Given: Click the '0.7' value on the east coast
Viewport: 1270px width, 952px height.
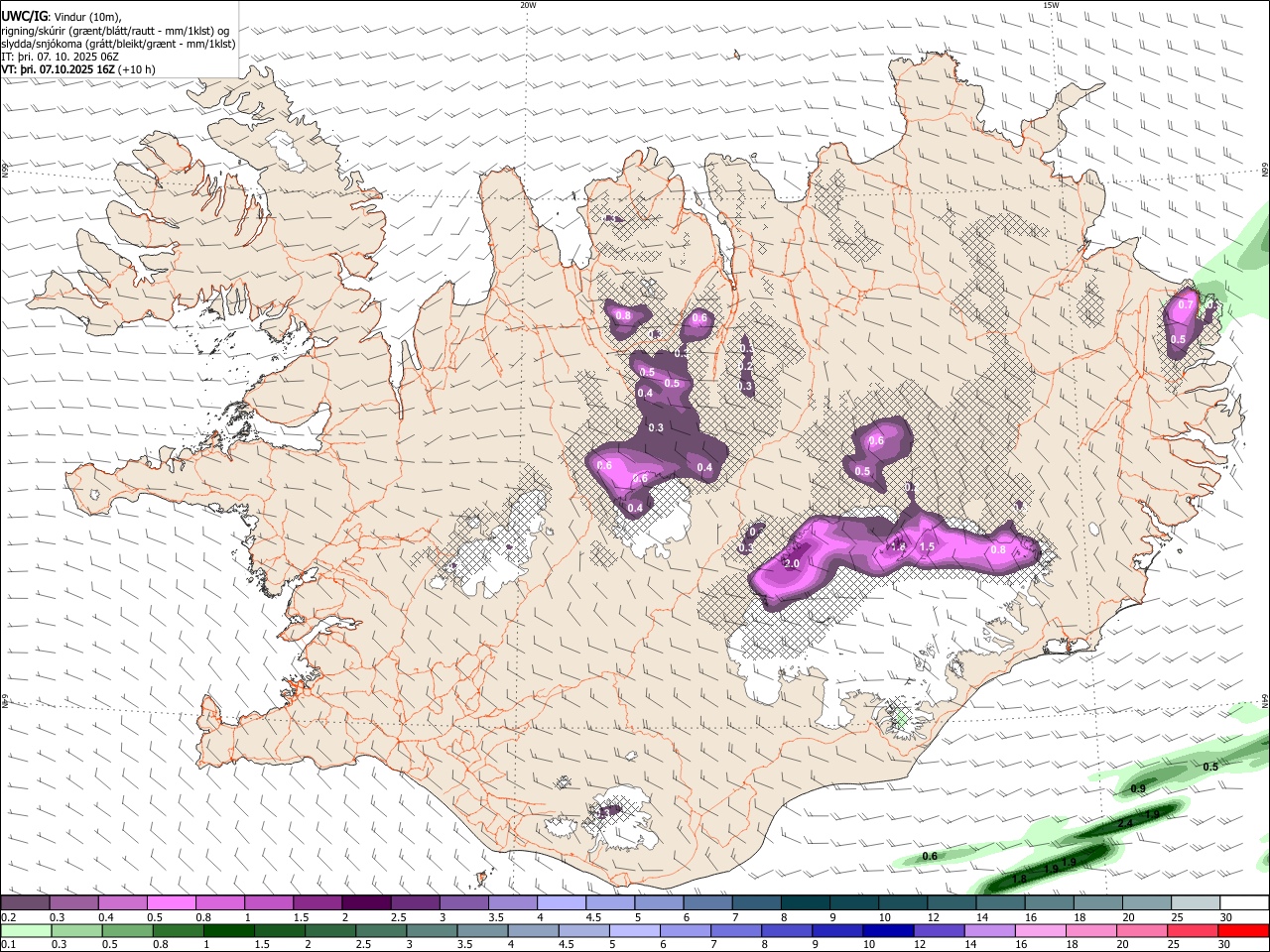Looking at the screenshot, I should click(x=1185, y=305).
